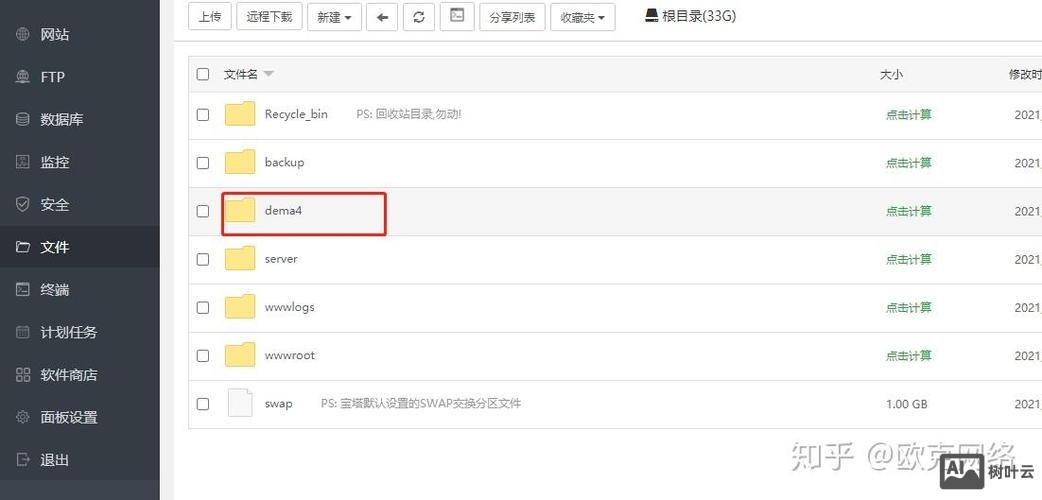The image size is (1042, 500).
Task: Click the Recycle_bin folder icon
Action: click(240, 114)
